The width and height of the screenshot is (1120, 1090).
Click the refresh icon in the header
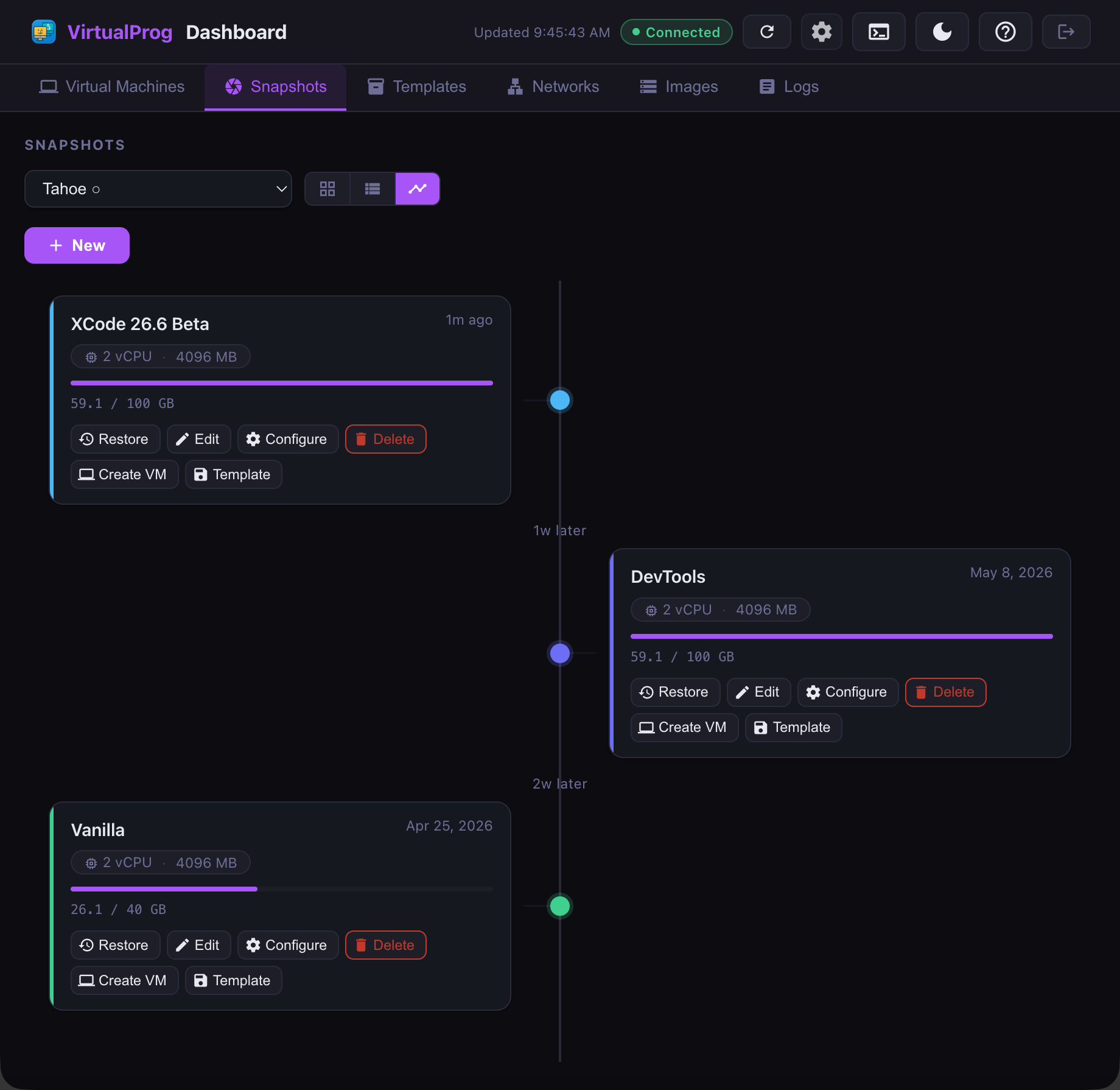click(767, 32)
